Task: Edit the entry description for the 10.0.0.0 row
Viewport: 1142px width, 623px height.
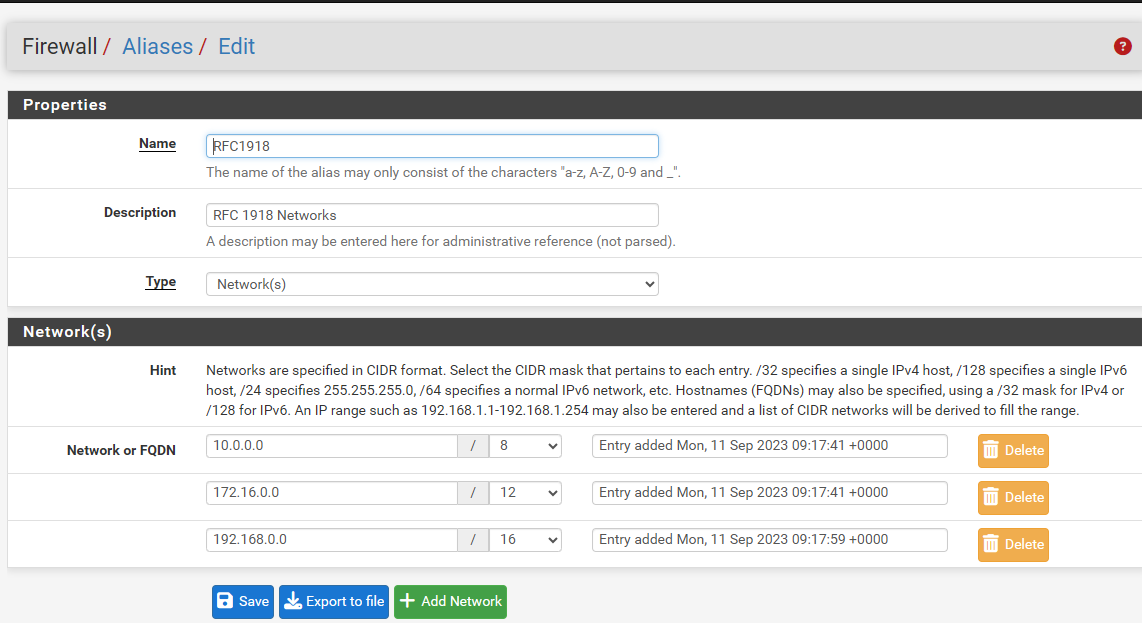Action: [769, 446]
